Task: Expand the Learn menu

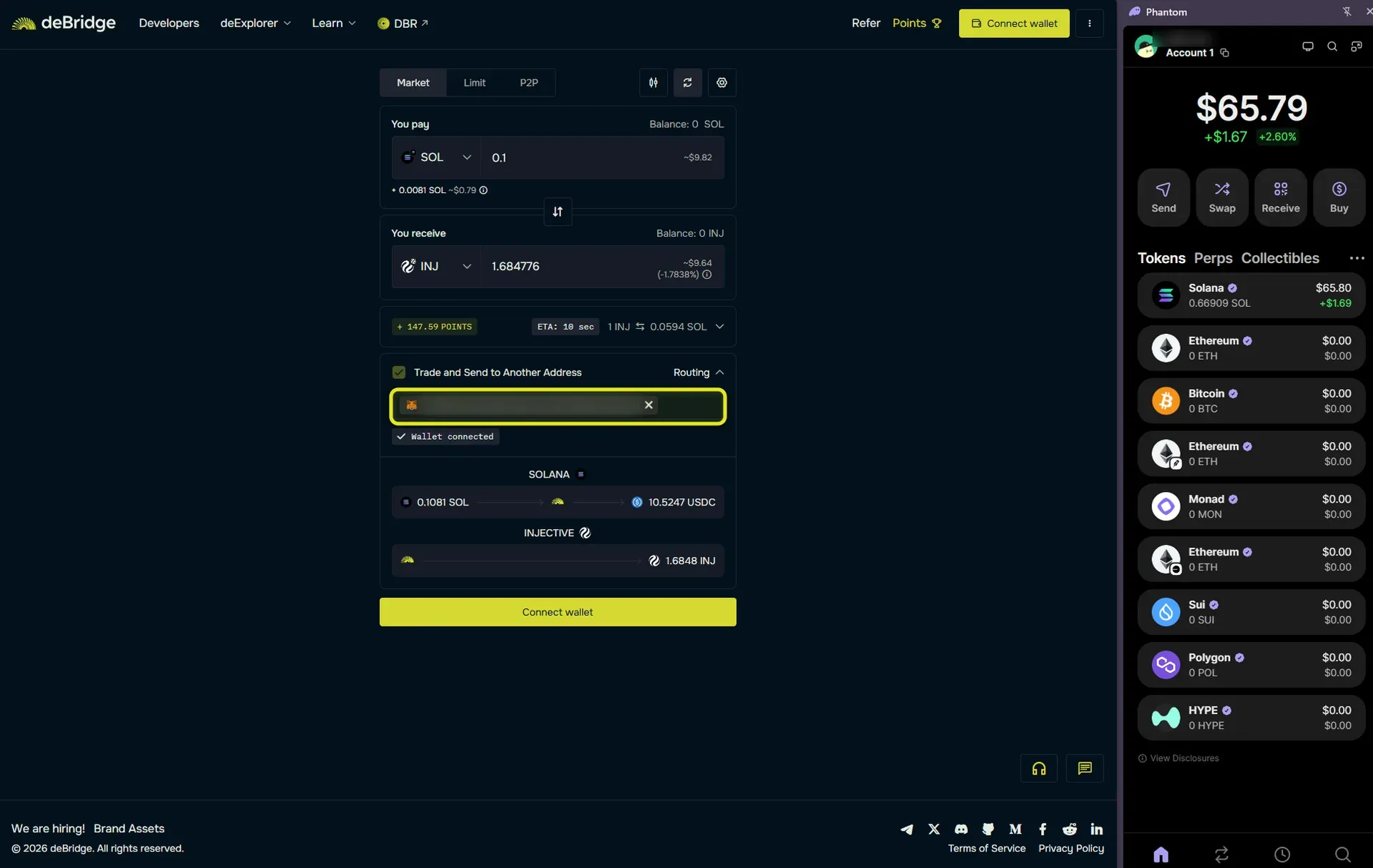Action: 333,24
